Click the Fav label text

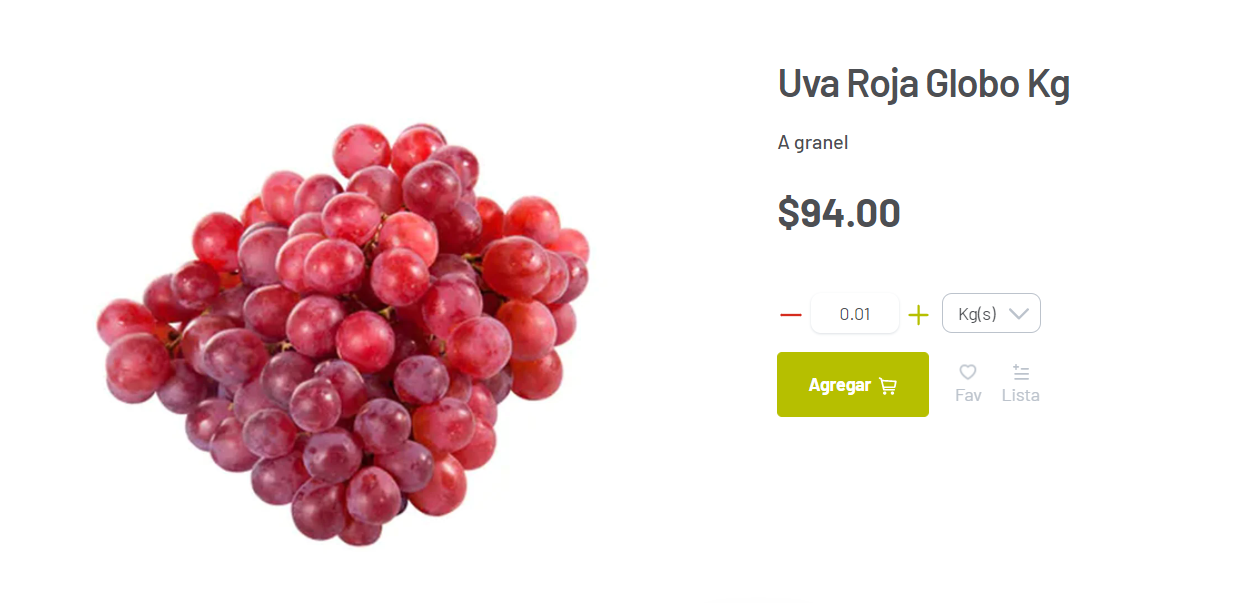coord(968,395)
